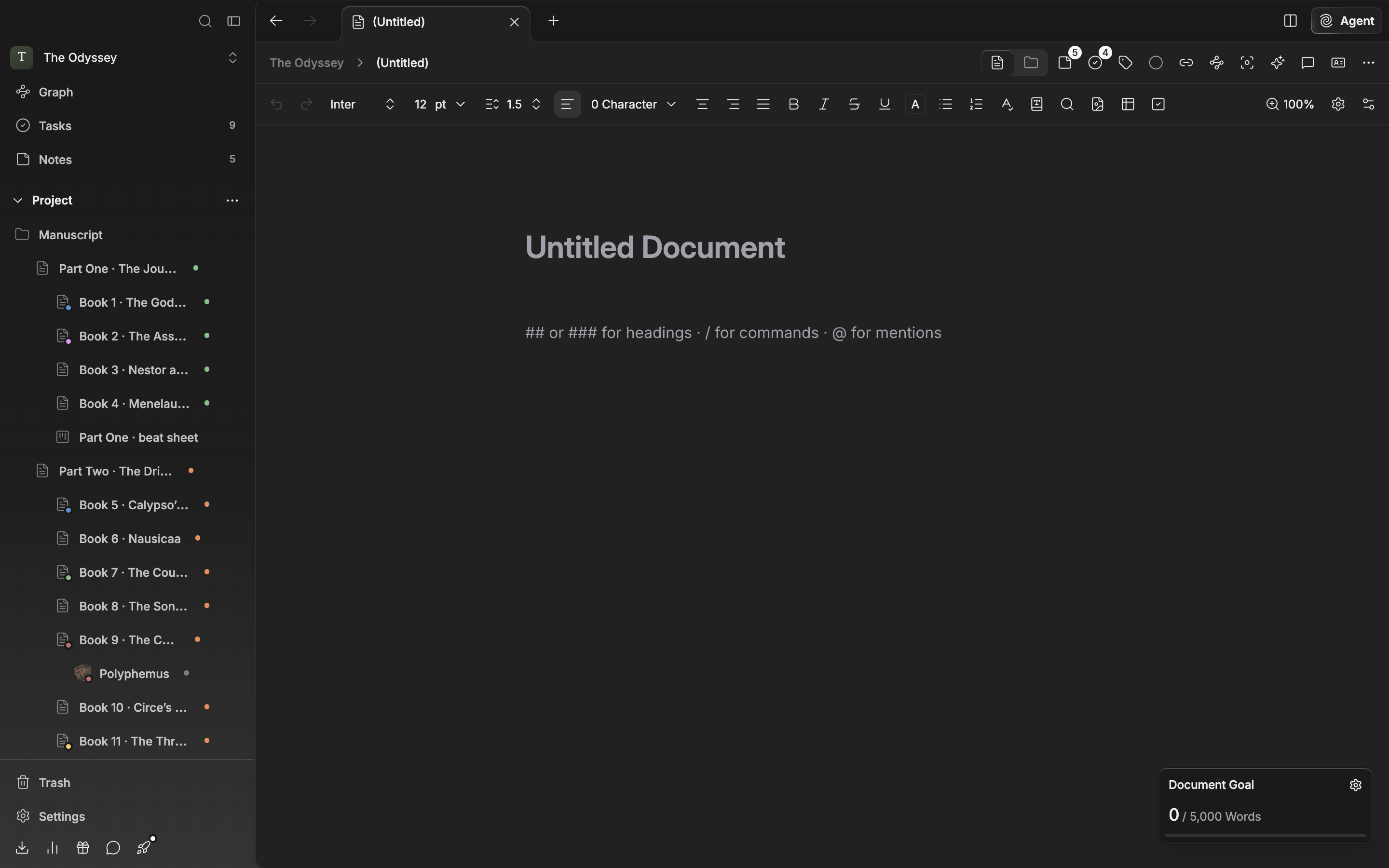Collapse the Project section
Image resolution: width=1389 pixels, height=868 pixels.
point(18,200)
